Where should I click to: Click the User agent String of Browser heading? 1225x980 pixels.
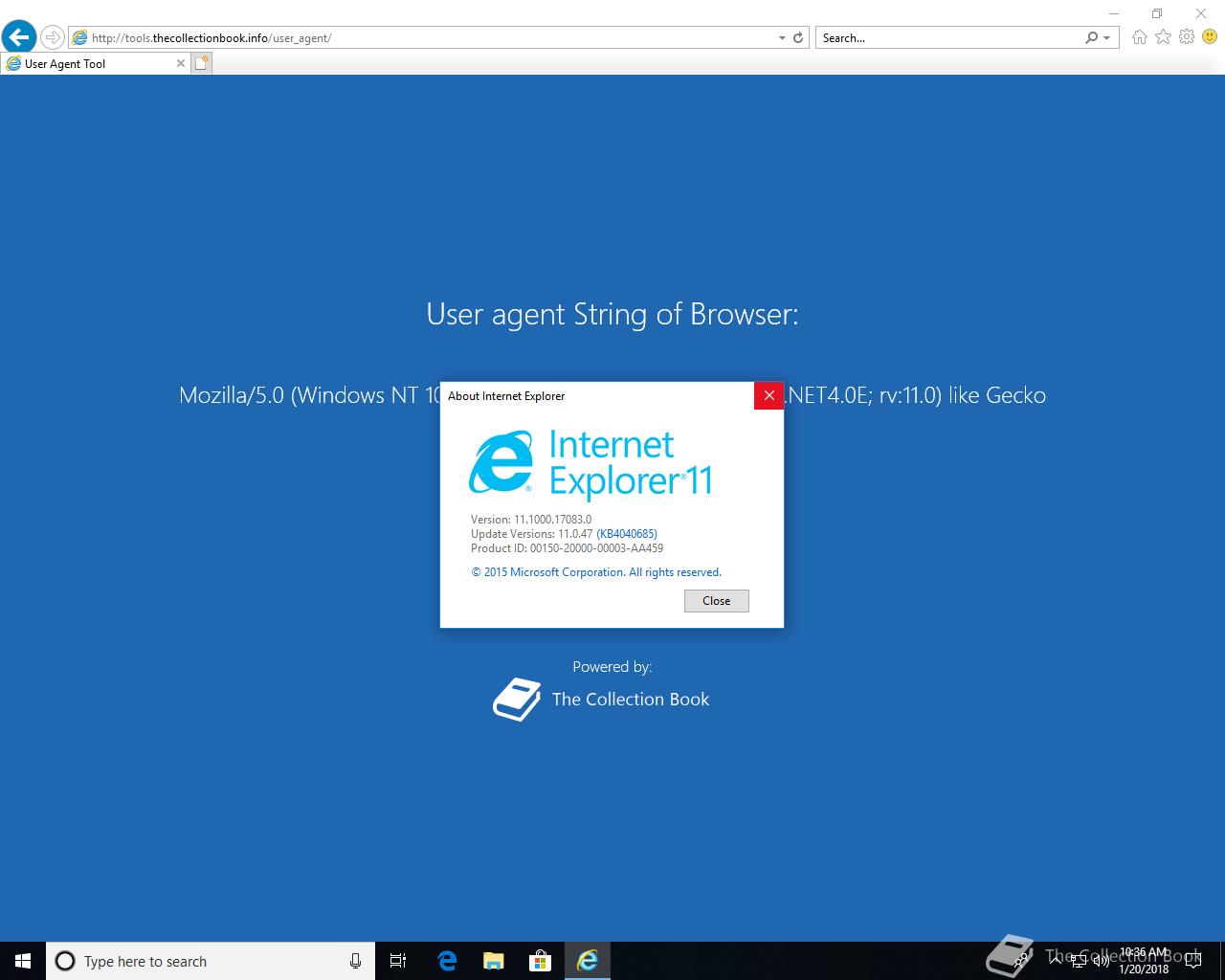pyautogui.click(x=612, y=314)
